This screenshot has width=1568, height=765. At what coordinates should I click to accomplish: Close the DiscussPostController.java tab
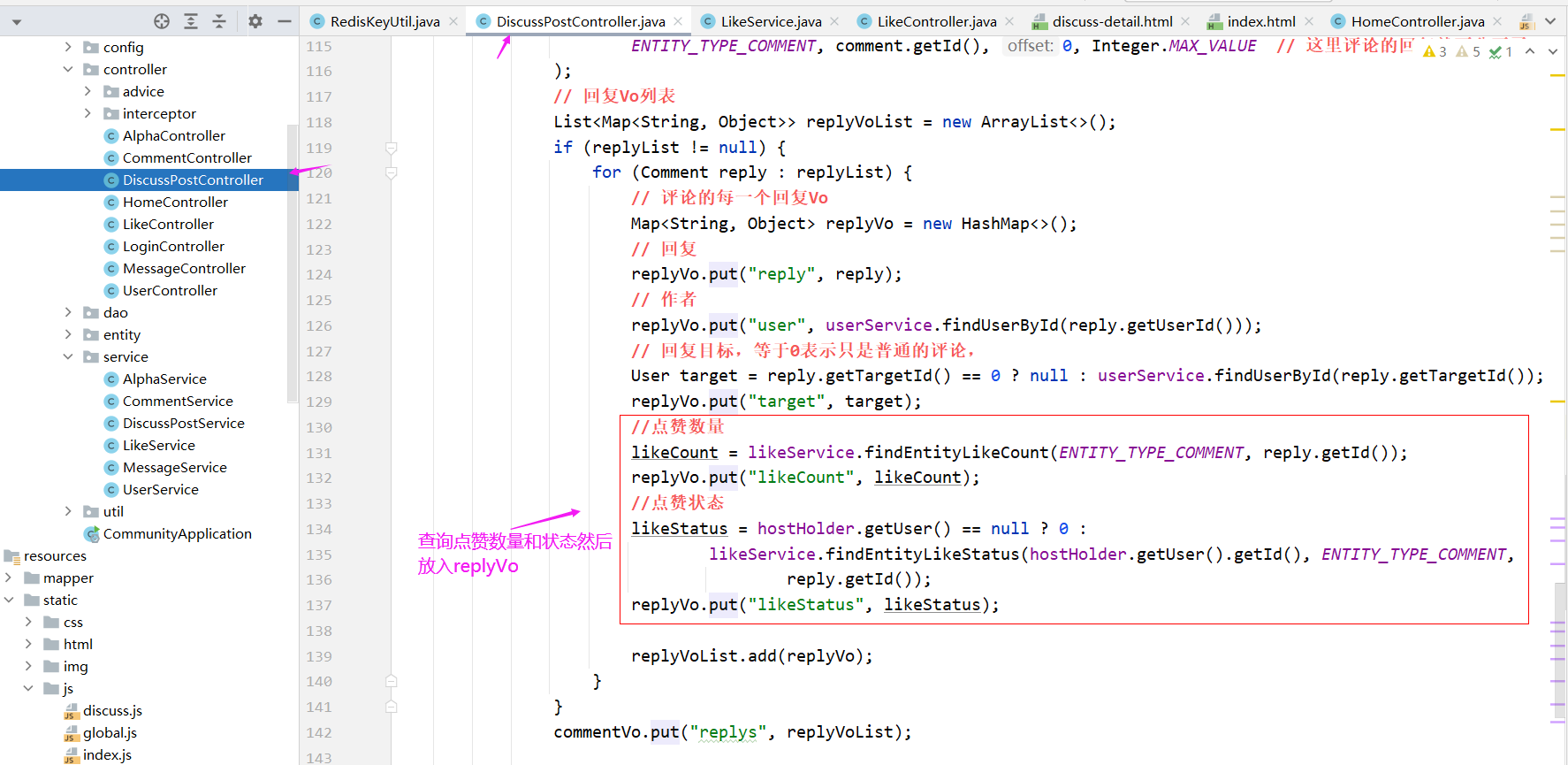pyautogui.click(x=678, y=21)
